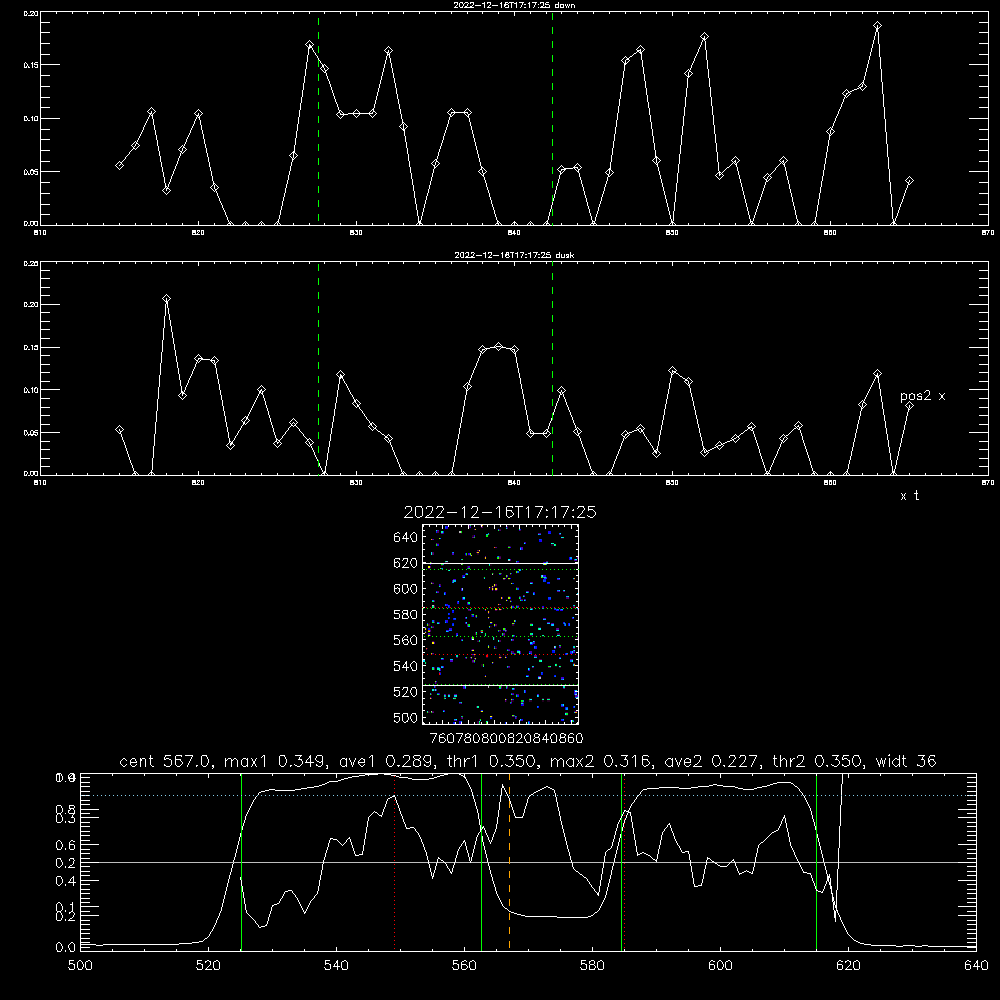This screenshot has width=1000, height=1000.
Task: Select the first diamond marker in dawn plot
Action: point(119,165)
